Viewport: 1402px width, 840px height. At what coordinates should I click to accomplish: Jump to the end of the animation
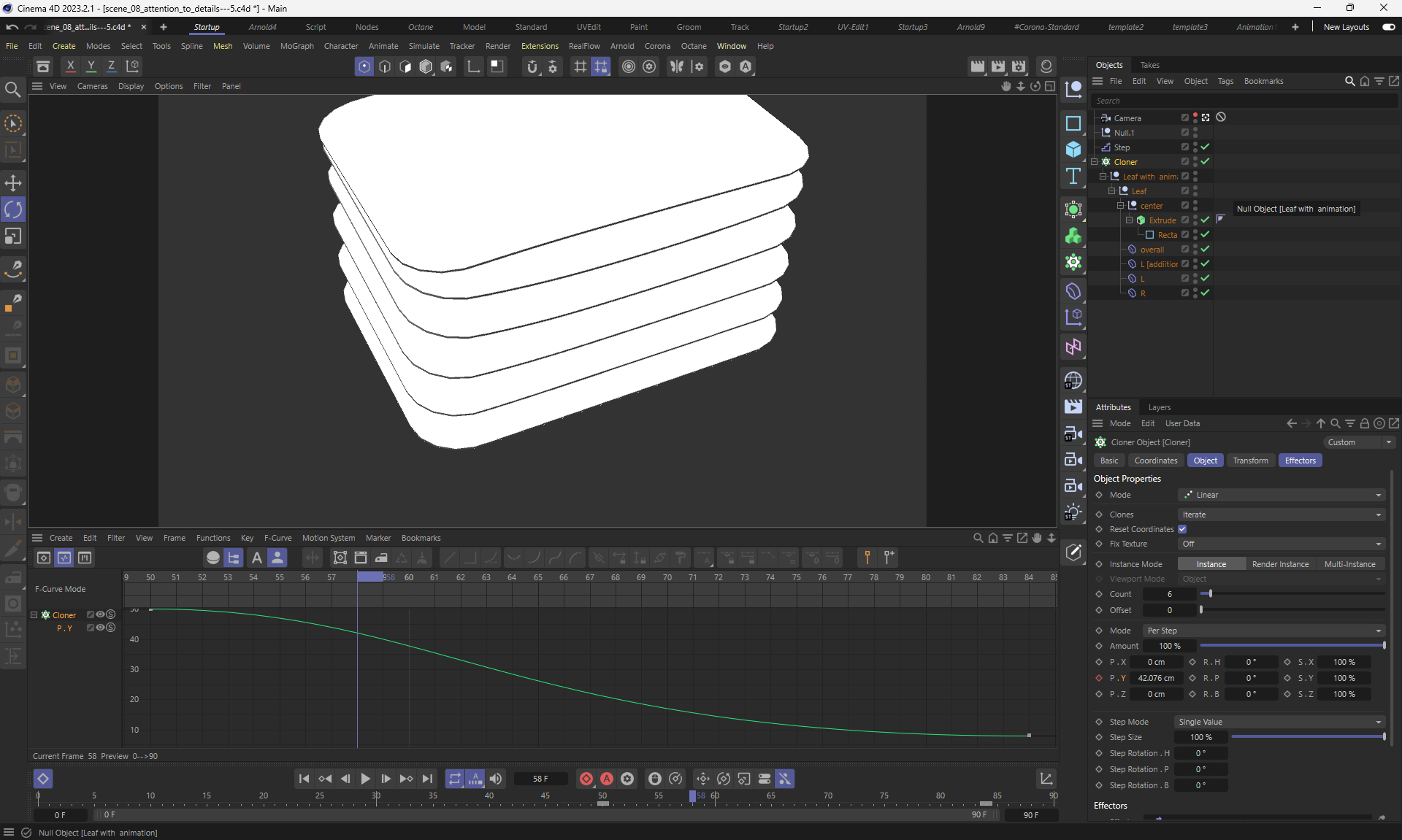pos(428,779)
